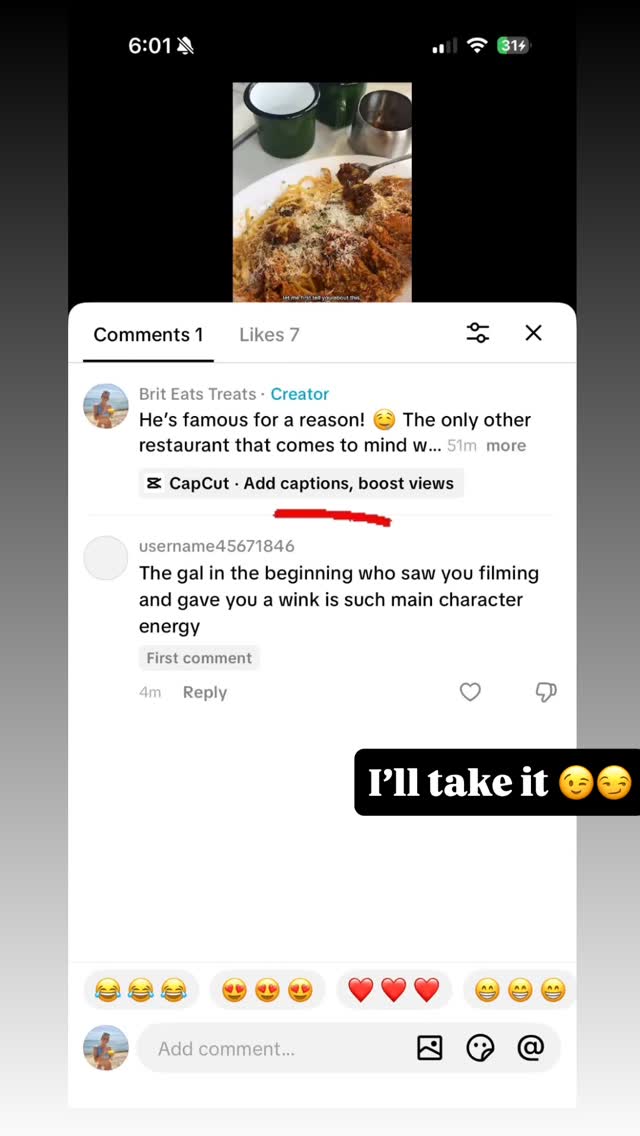Insert the laughing-crying emoji trio

point(141,990)
